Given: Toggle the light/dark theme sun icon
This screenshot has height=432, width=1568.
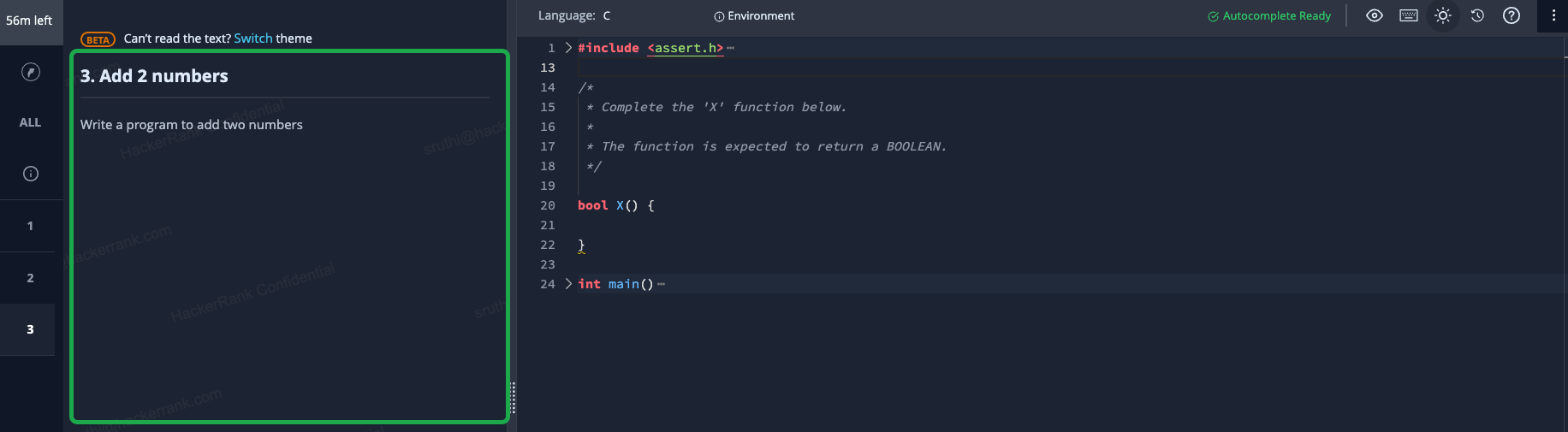Looking at the screenshot, I should click(1443, 15).
